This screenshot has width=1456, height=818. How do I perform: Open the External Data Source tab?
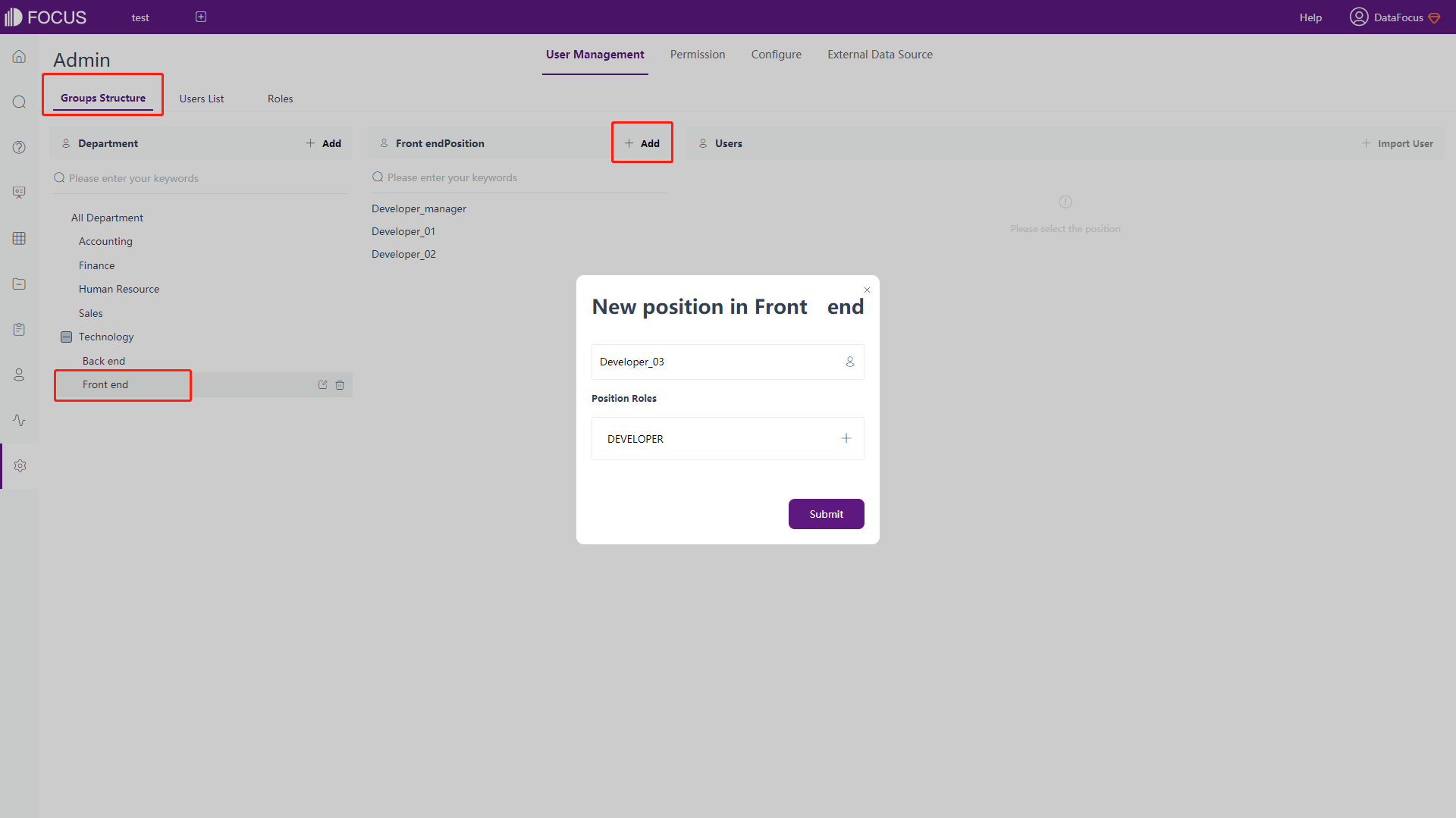880,55
